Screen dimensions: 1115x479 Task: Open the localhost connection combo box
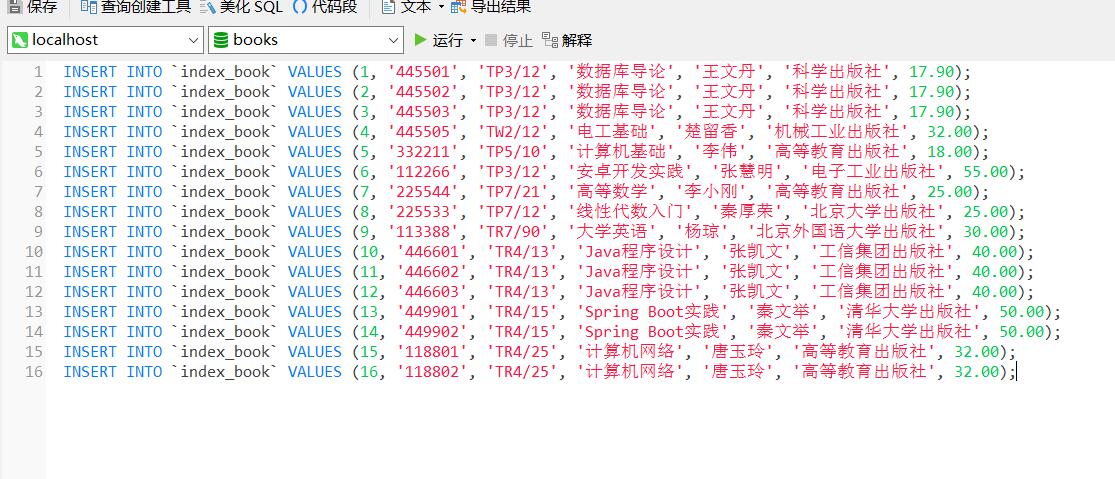pyautogui.click(x=105, y=40)
